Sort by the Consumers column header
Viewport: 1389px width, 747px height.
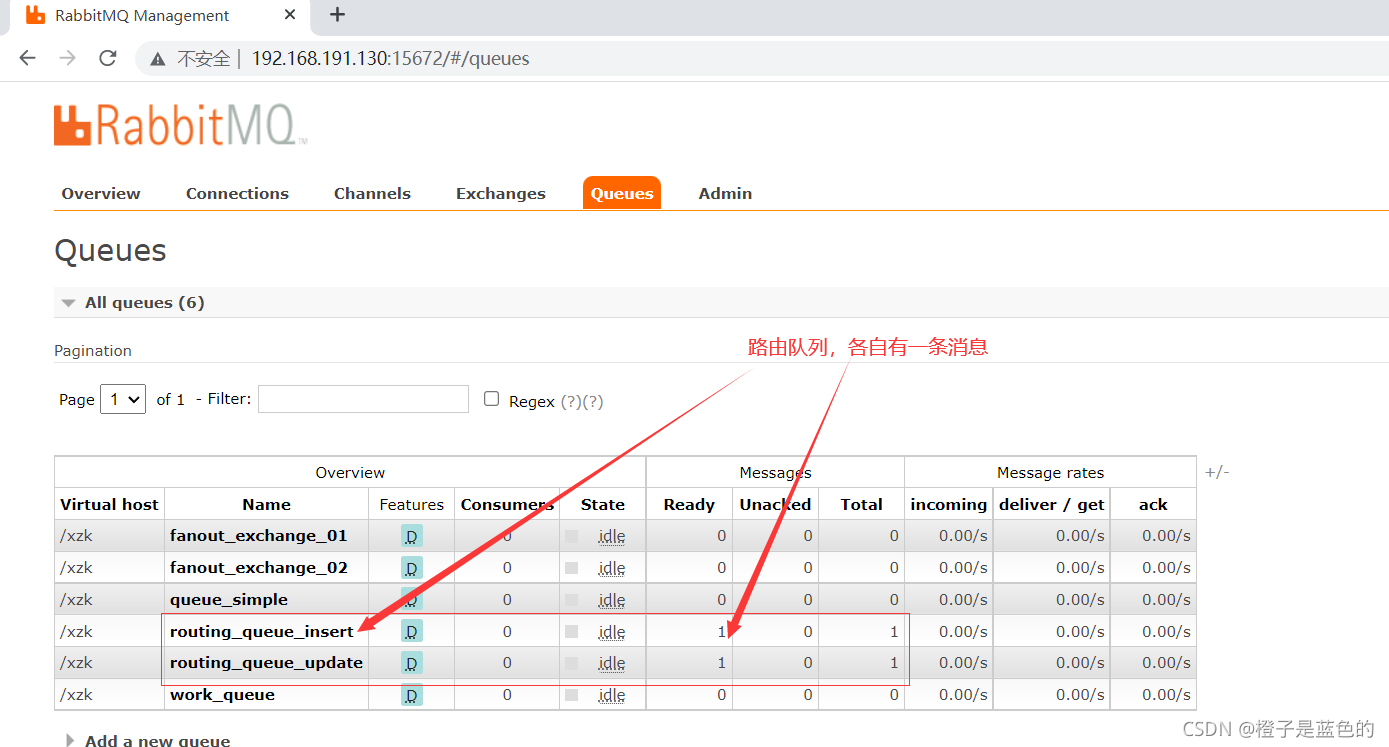pyautogui.click(x=507, y=505)
